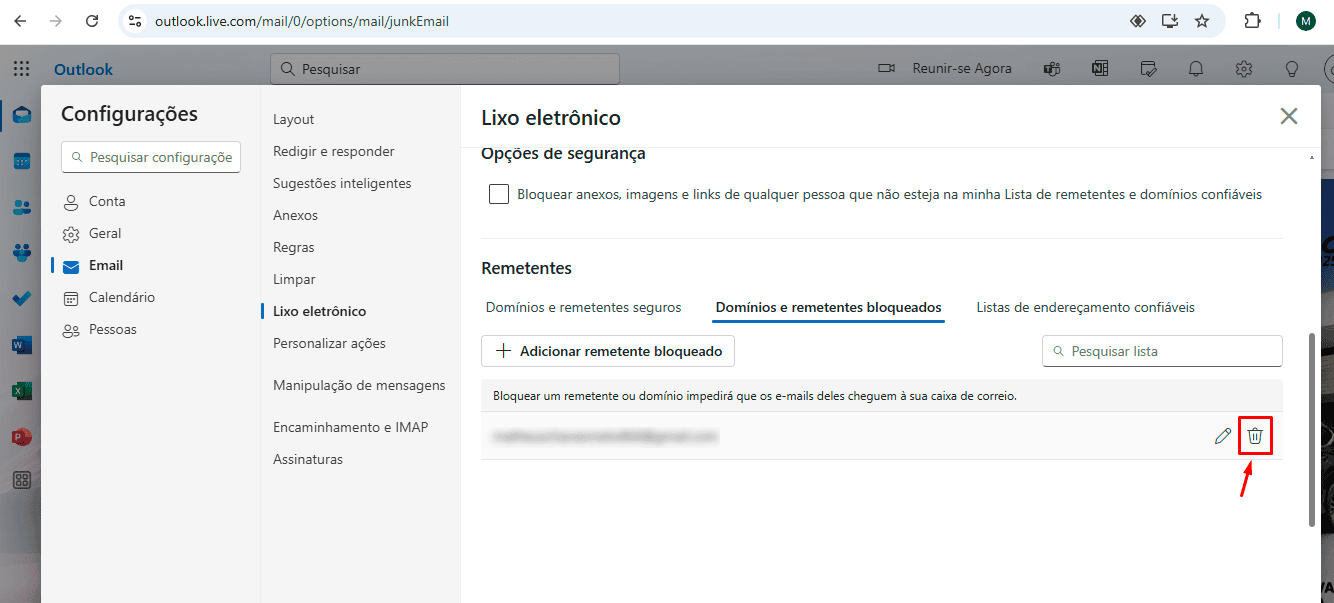Click Reunir-se Agora video button
The height and width of the screenshot is (603, 1334).
pos(945,69)
